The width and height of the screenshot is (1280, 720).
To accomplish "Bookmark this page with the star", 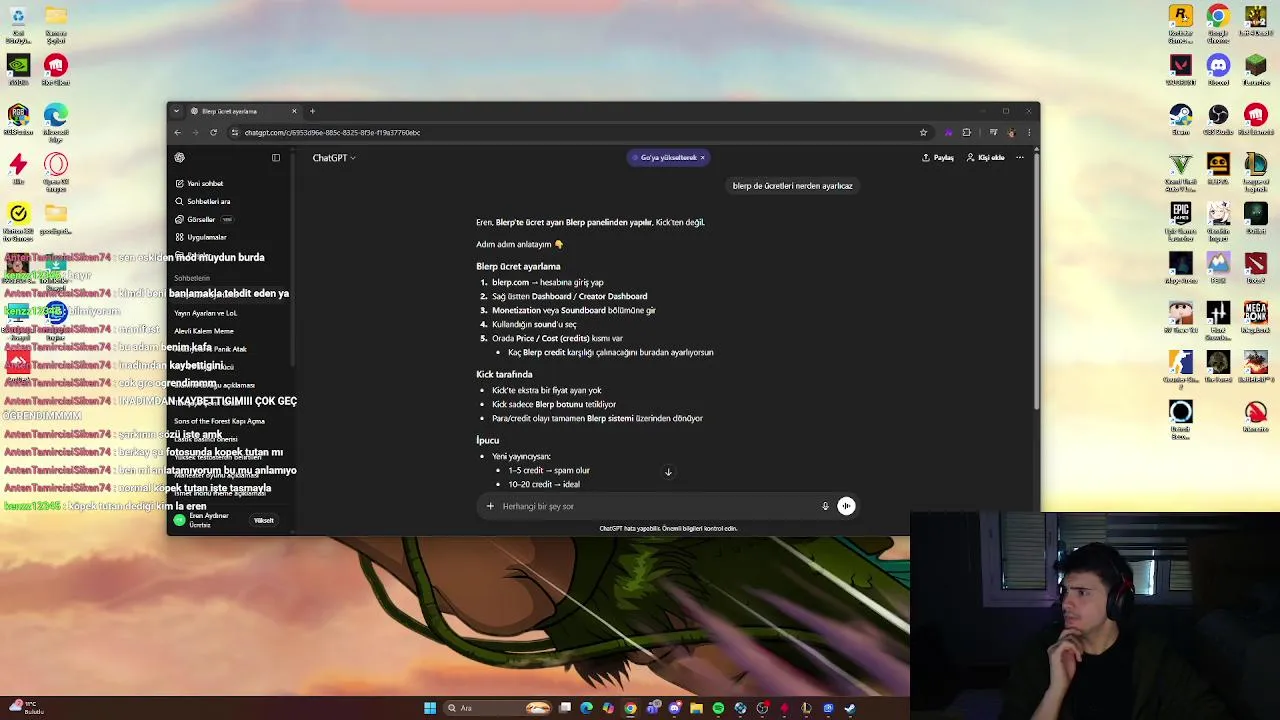I will coord(923,132).
